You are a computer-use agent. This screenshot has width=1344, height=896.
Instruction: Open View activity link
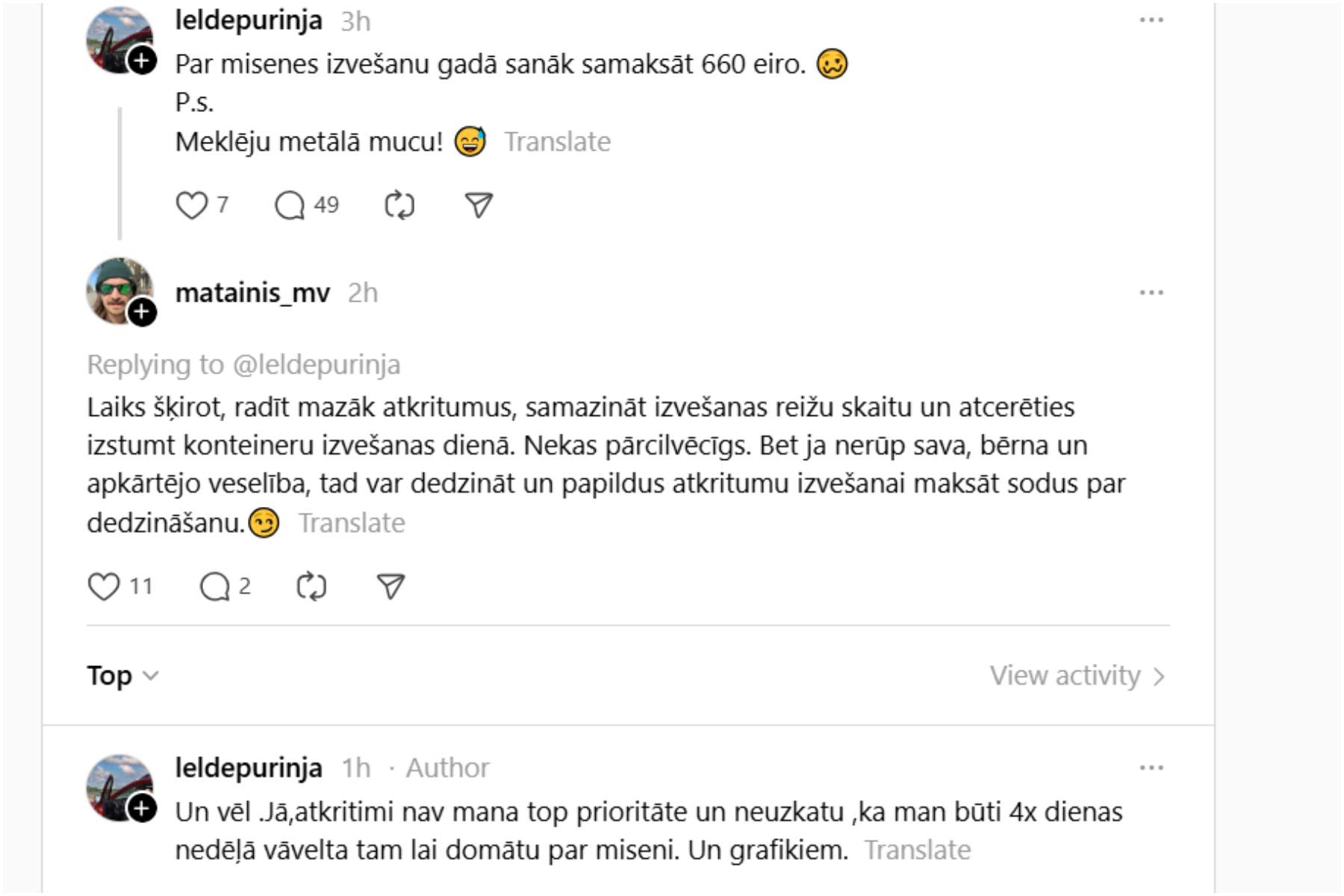click(x=1076, y=676)
